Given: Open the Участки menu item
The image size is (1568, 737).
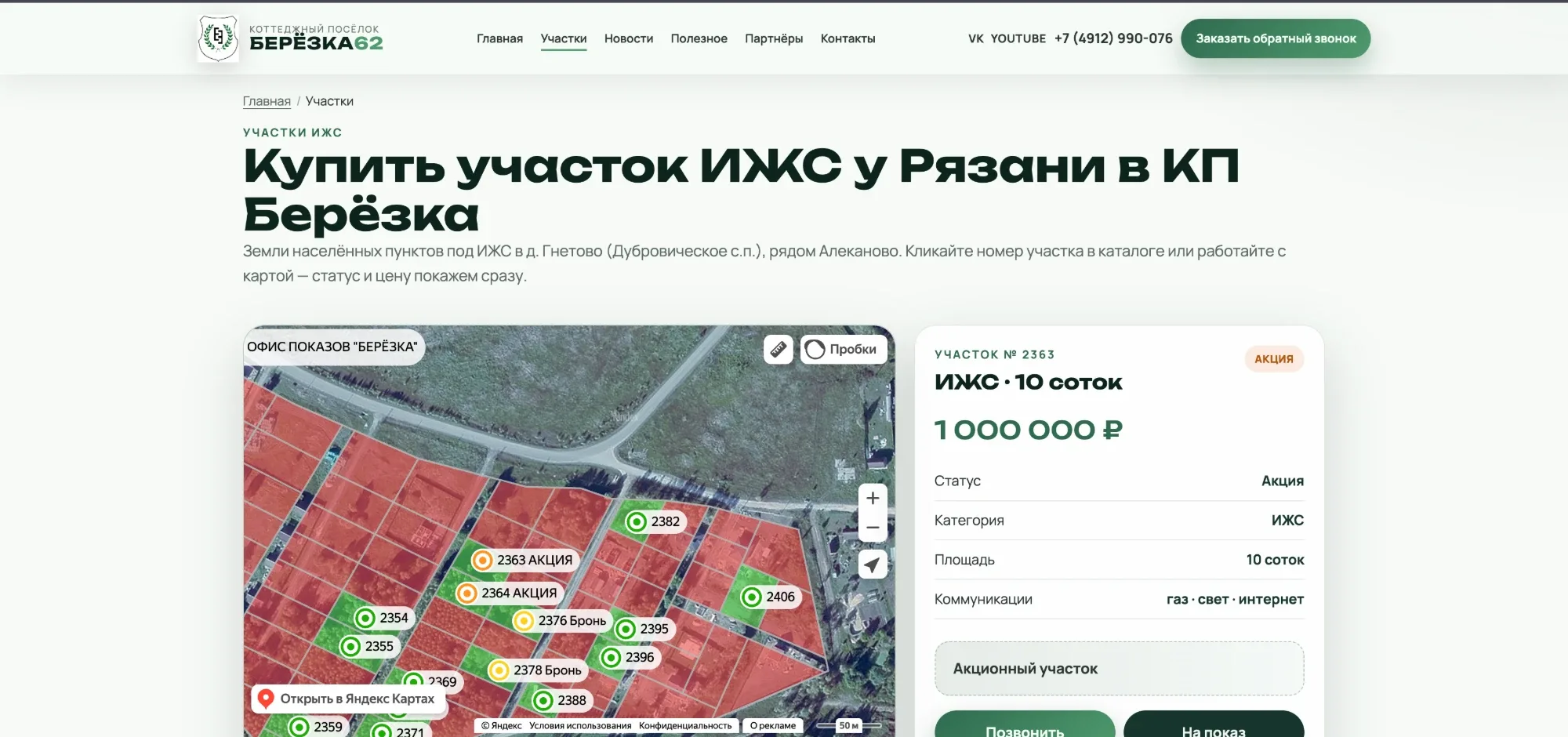Looking at the screenshot, I should pos(564,38).
